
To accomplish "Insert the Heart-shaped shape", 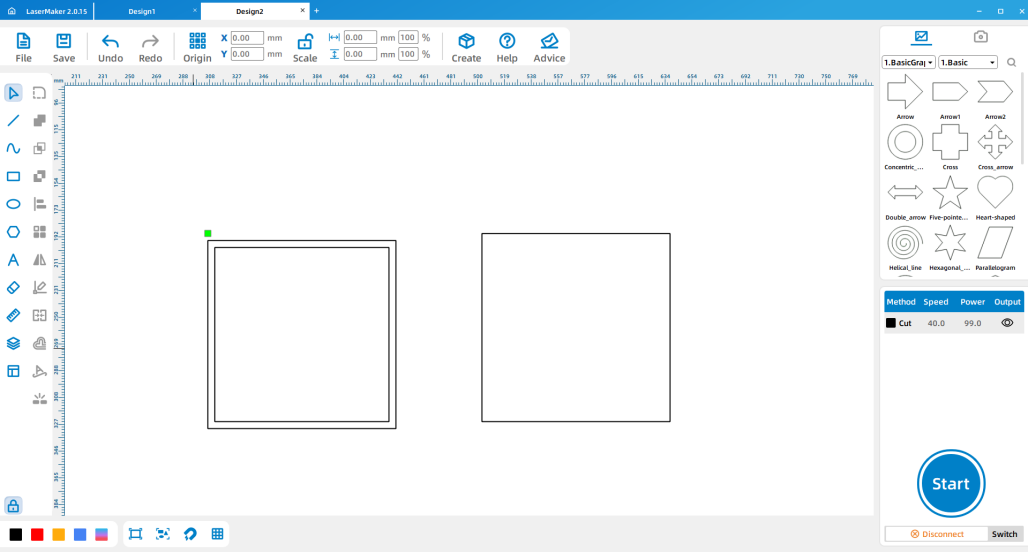I will tap(995, 194).
